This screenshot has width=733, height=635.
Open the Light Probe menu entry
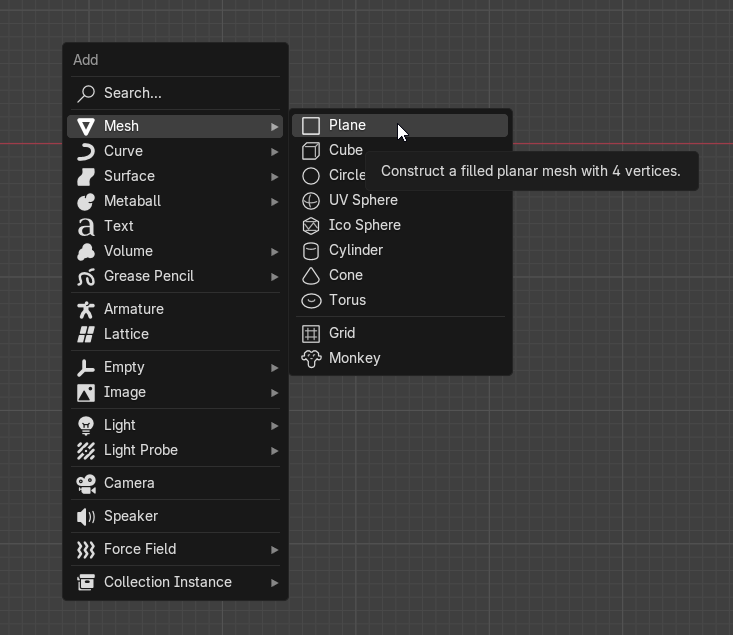[x=141, y=450]
